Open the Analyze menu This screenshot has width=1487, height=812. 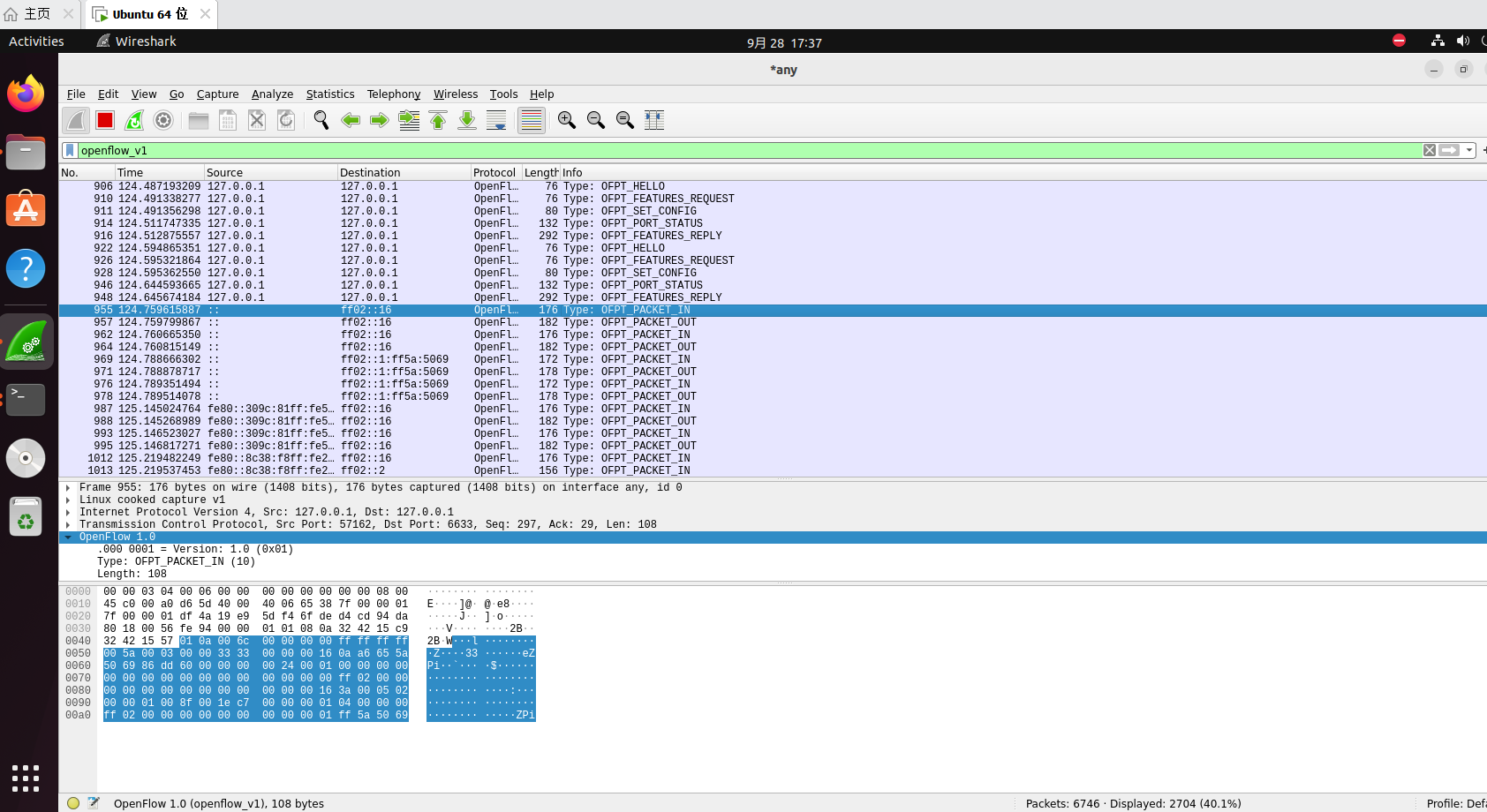click(x=272, y=94)
